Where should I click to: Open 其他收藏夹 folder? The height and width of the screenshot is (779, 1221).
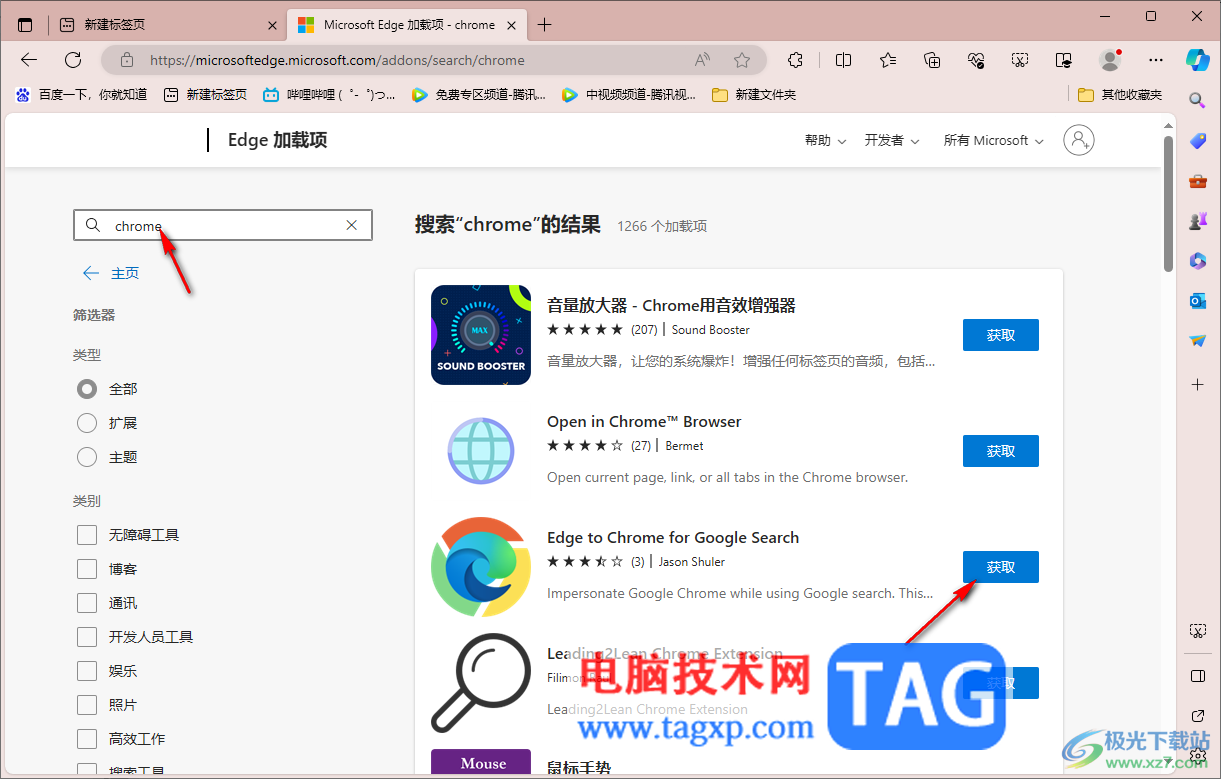click(1120, 95)
